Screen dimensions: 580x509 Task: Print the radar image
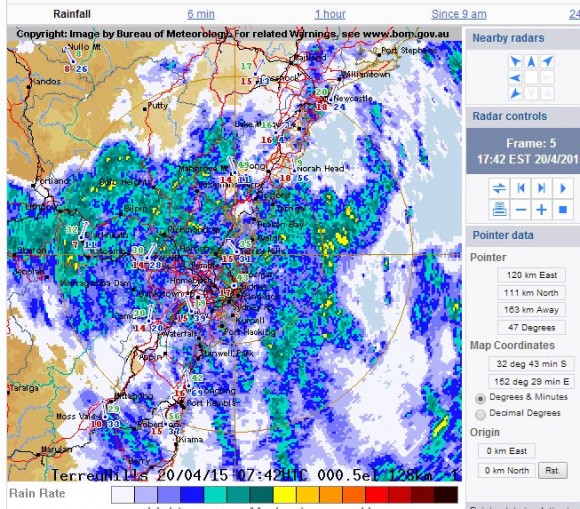[x=499, y=210]
